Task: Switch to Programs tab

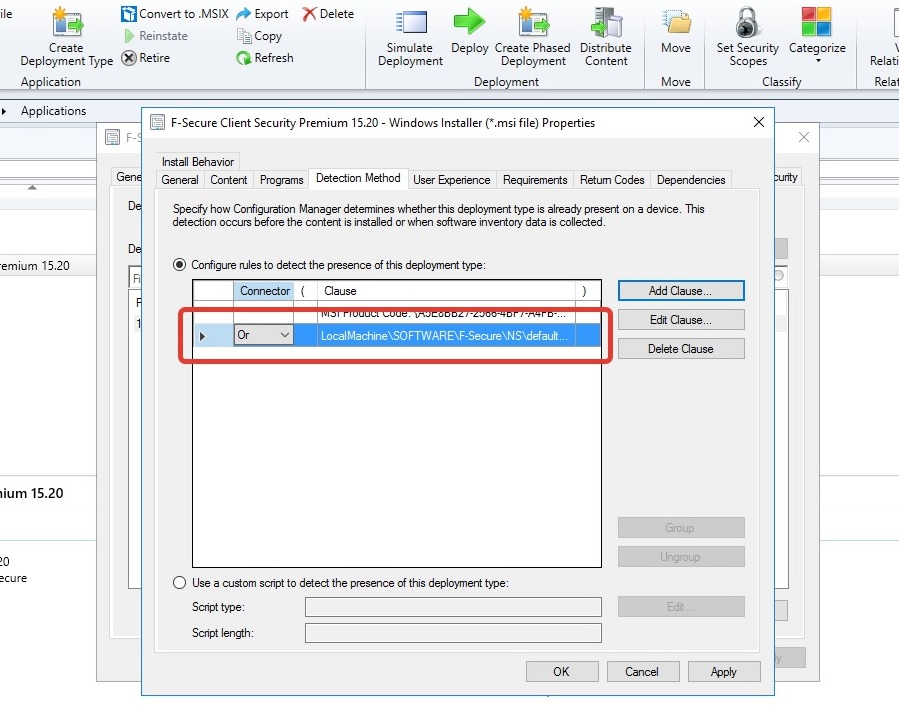Action: pyautogui.click(x=282, y=180)
